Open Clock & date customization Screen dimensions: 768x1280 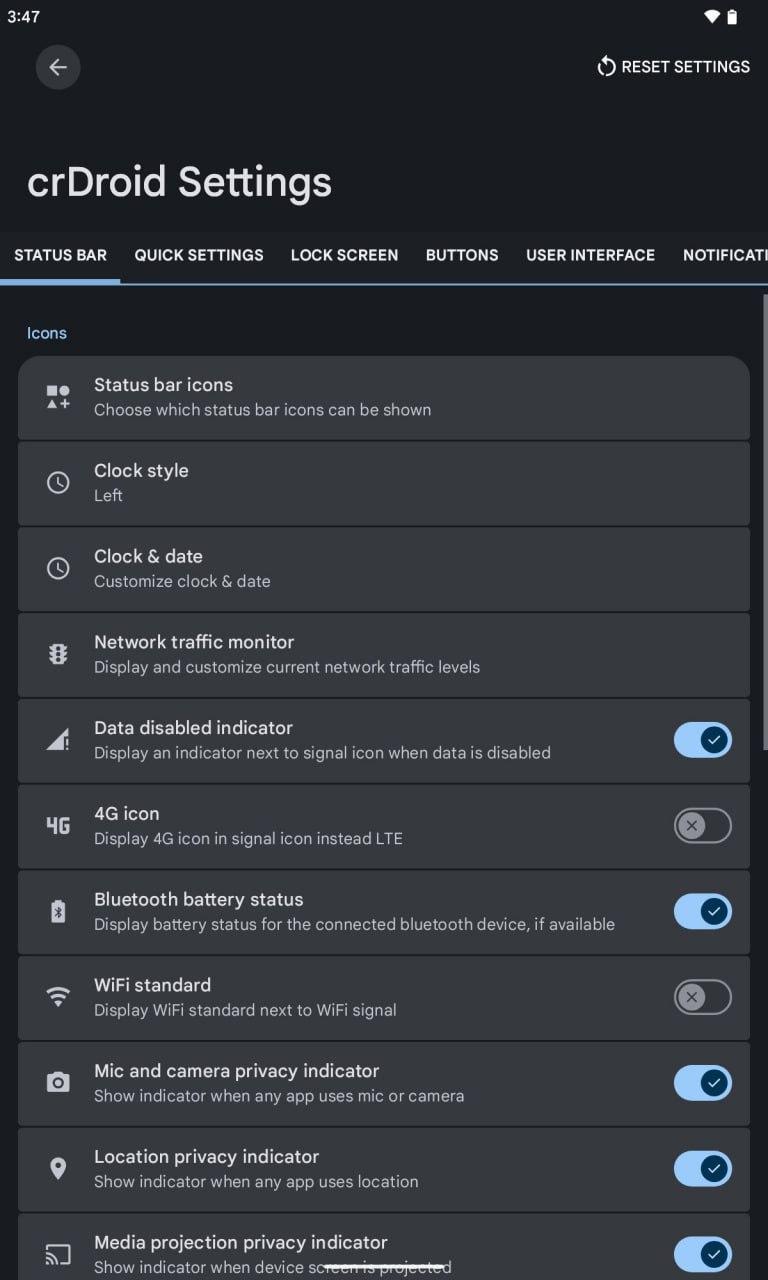[383, 568]
